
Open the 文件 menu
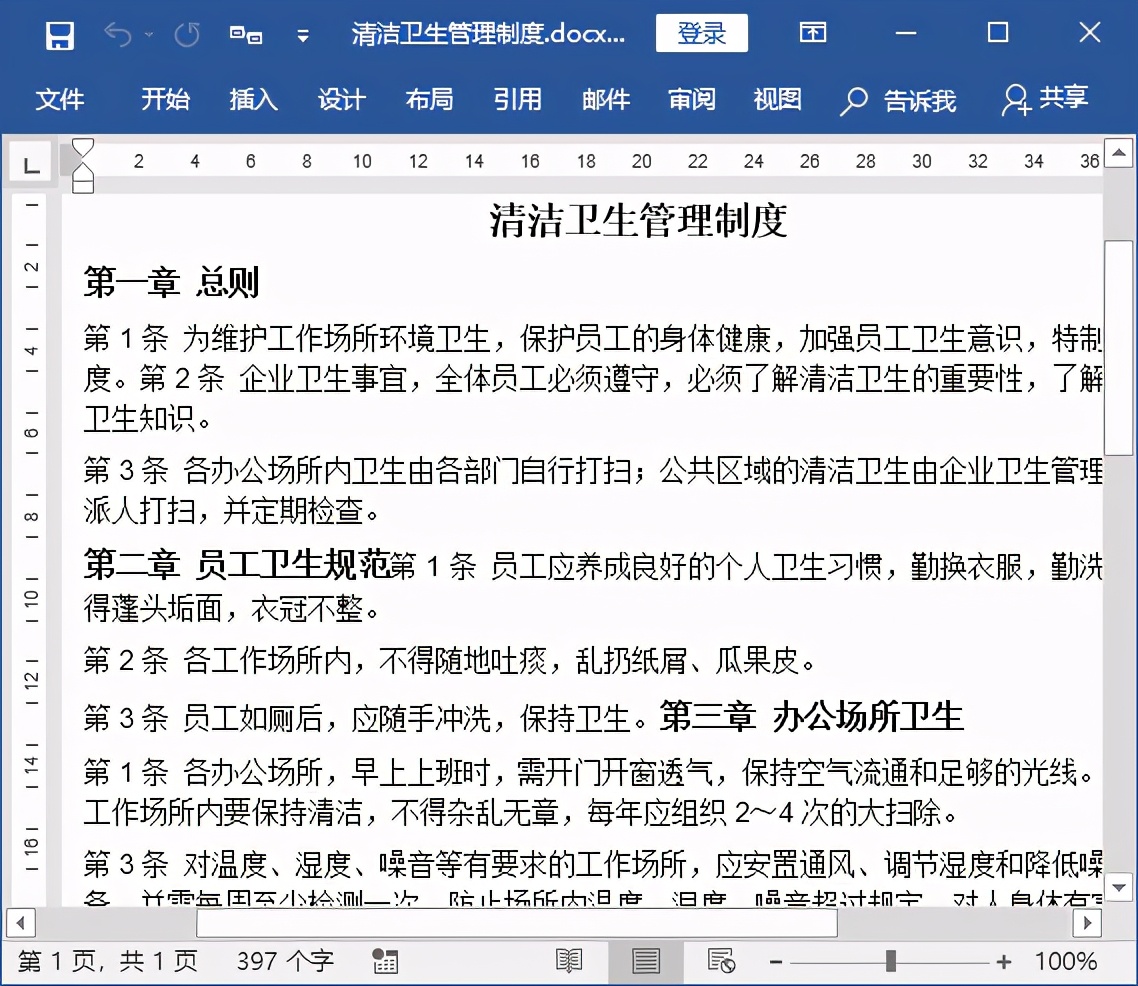click(61, 100)
